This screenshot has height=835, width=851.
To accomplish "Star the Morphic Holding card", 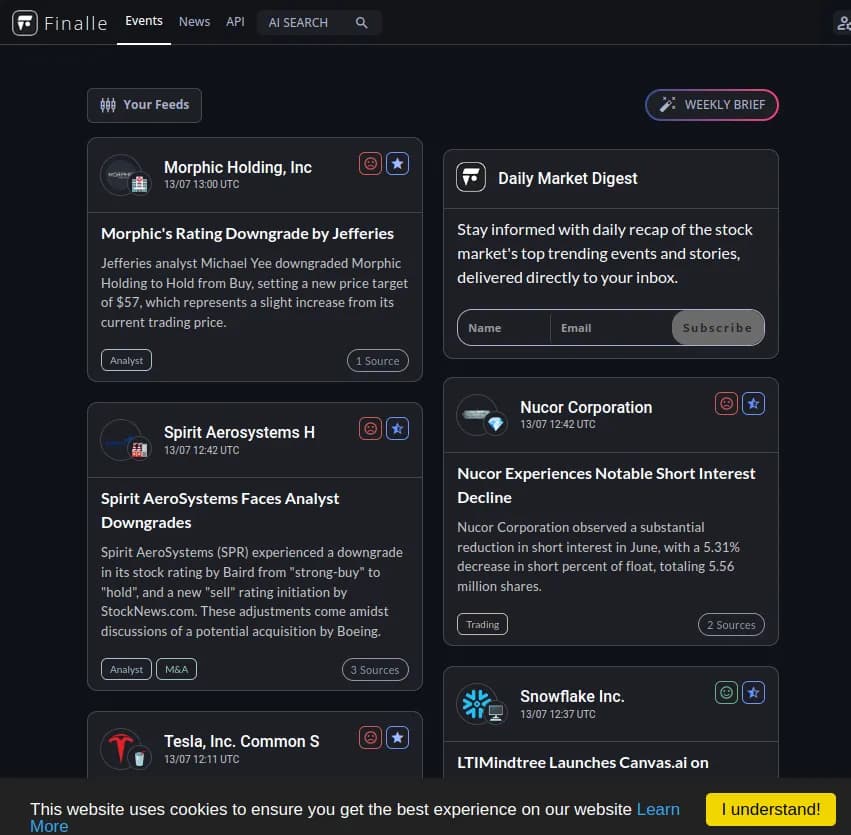I will [x=397, y=163].
